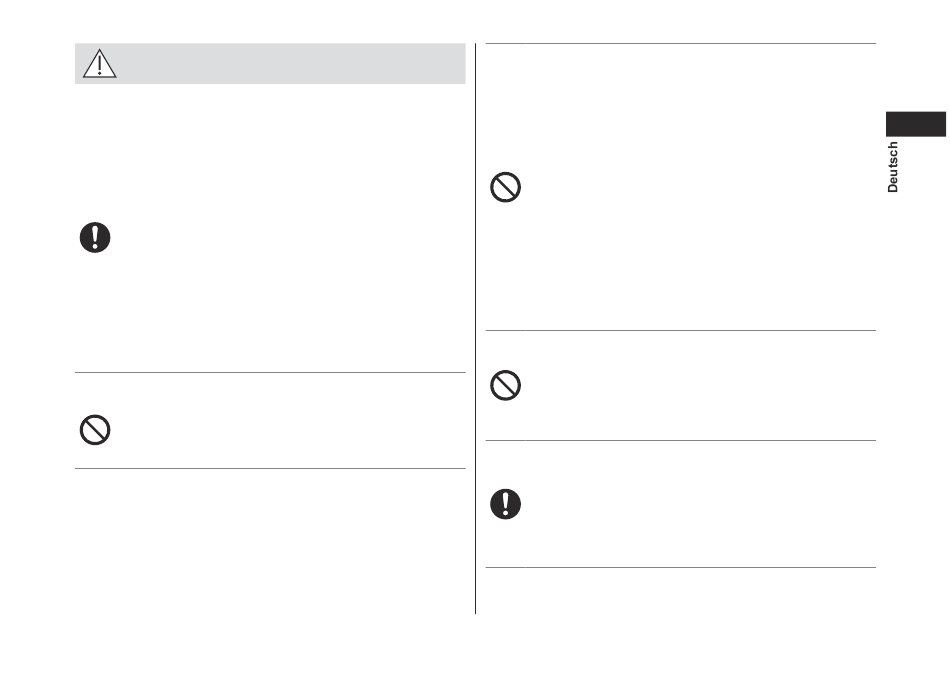
Task: Click the prohibition circle icon in left column
Action: click(95, 430)
